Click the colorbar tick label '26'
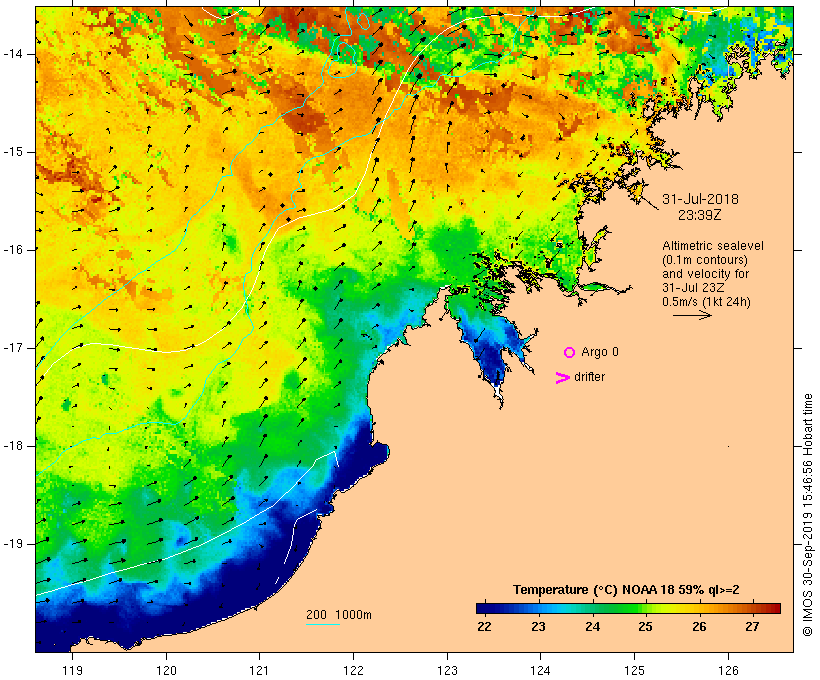The height and width of the screenshot is (680, 820). point(699,626)
